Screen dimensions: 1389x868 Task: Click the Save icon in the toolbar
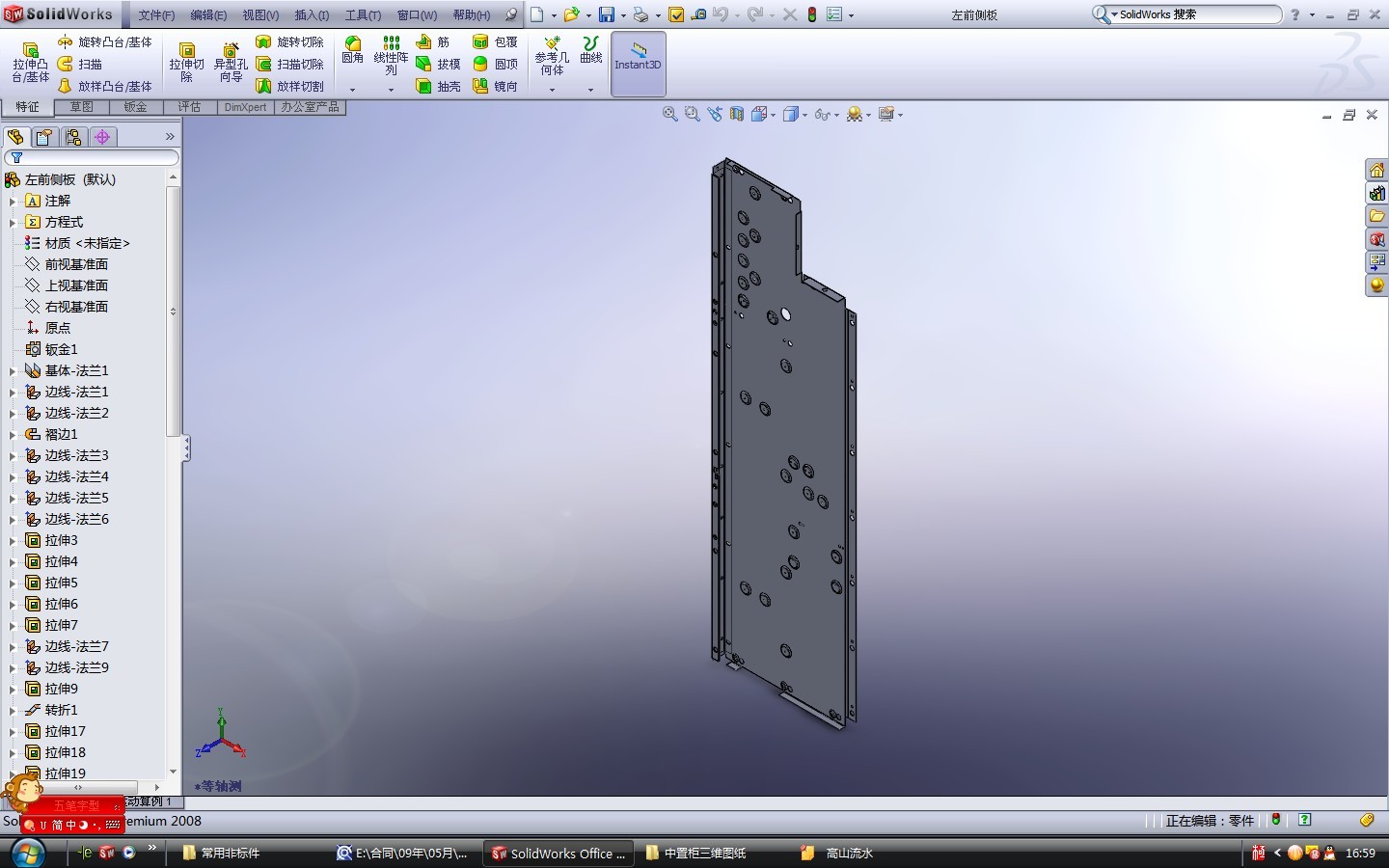[x=607, y=14]
